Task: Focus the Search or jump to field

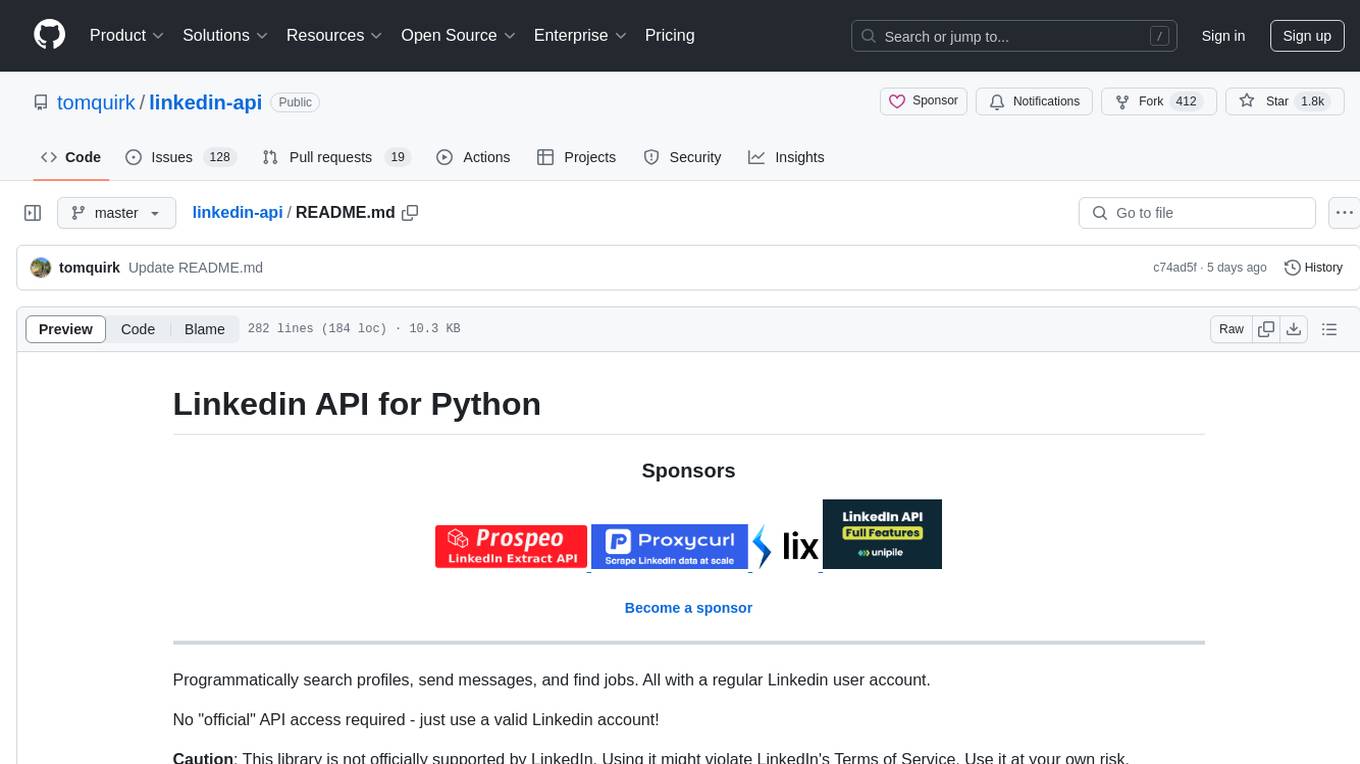Action: [x=1012, y=36]
